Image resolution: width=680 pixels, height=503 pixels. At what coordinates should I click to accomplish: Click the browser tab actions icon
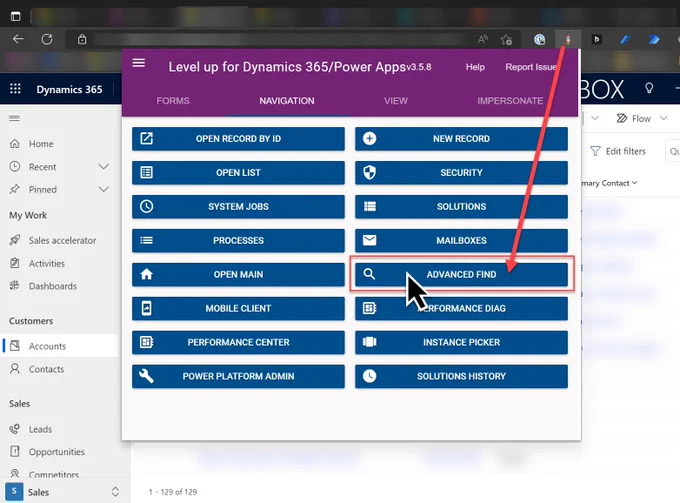point(15,16)
